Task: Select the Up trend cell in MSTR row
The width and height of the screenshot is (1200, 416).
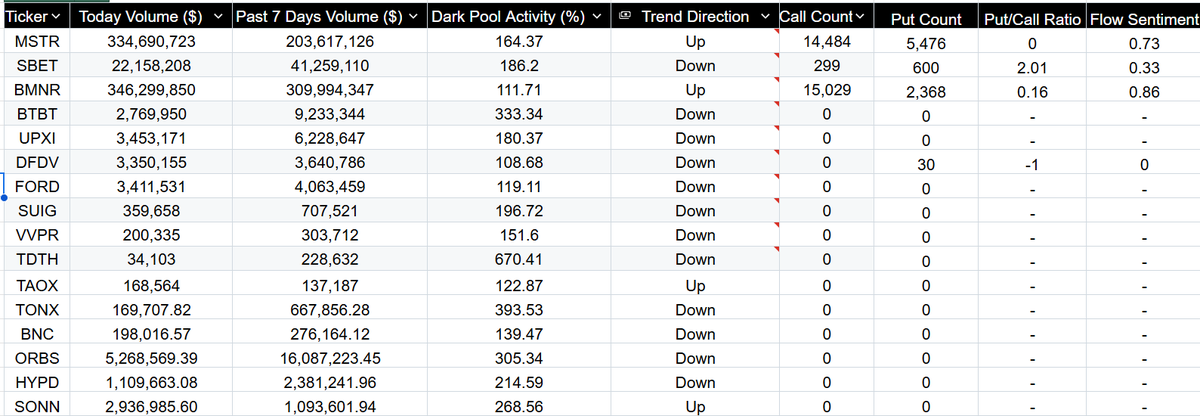Action: pos(695,42)
